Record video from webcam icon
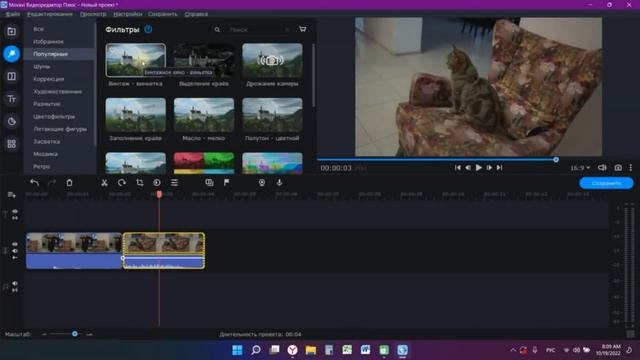This screenshot has width=640, height=360. coord(262,182)
